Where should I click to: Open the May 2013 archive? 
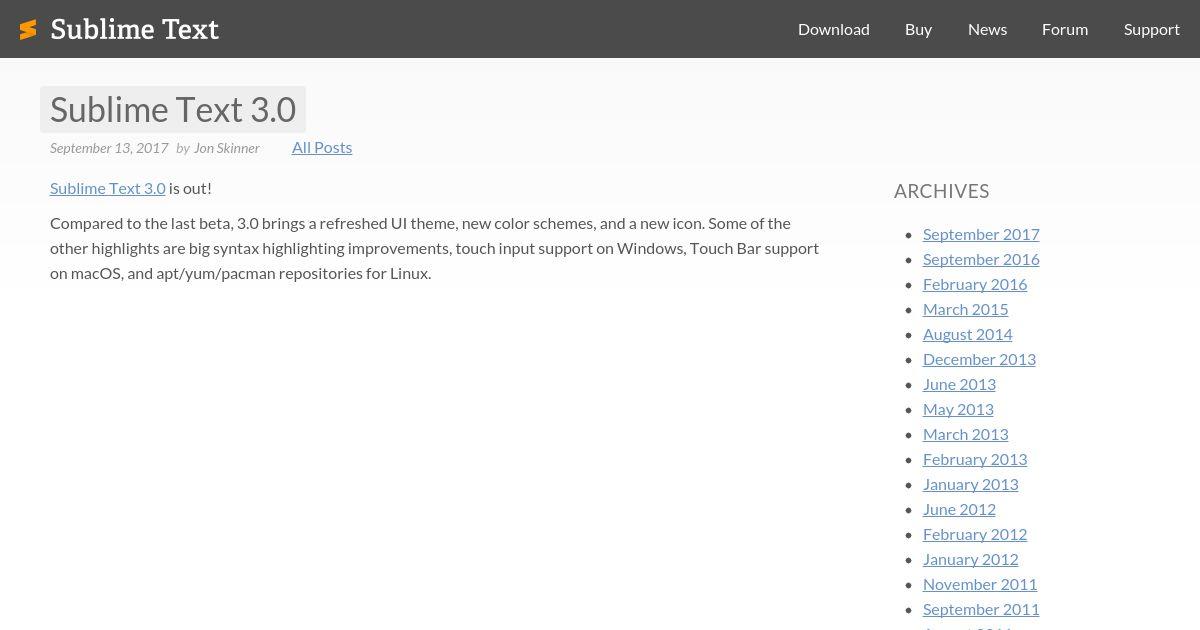point(958,409)
